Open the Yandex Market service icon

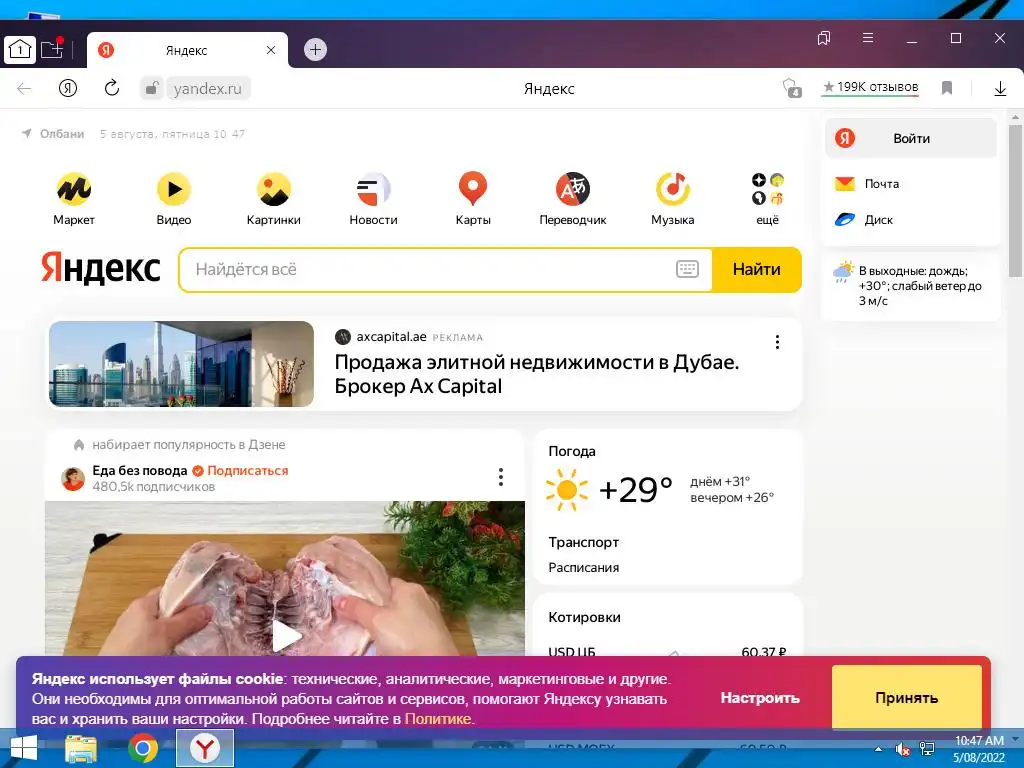[74, 189]
